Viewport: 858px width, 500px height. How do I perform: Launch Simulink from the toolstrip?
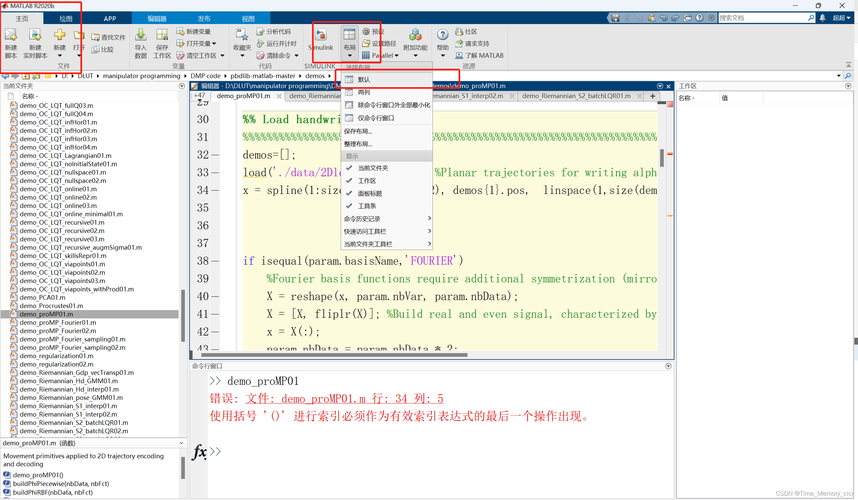coord(321,39)
